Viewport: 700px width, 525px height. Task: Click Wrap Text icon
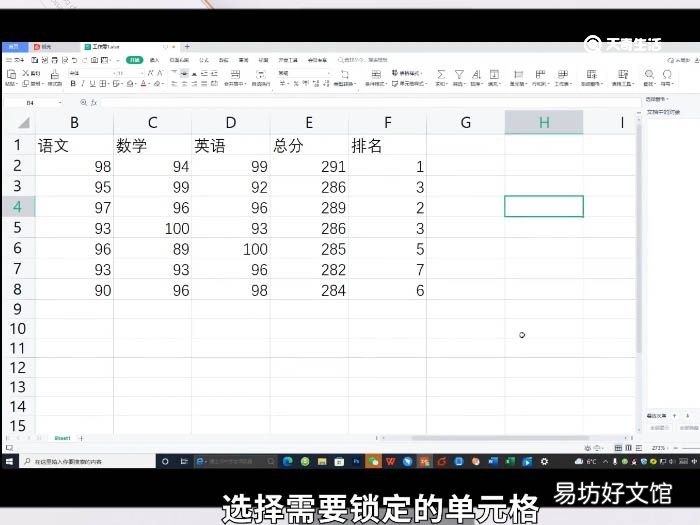coord(261,77)
